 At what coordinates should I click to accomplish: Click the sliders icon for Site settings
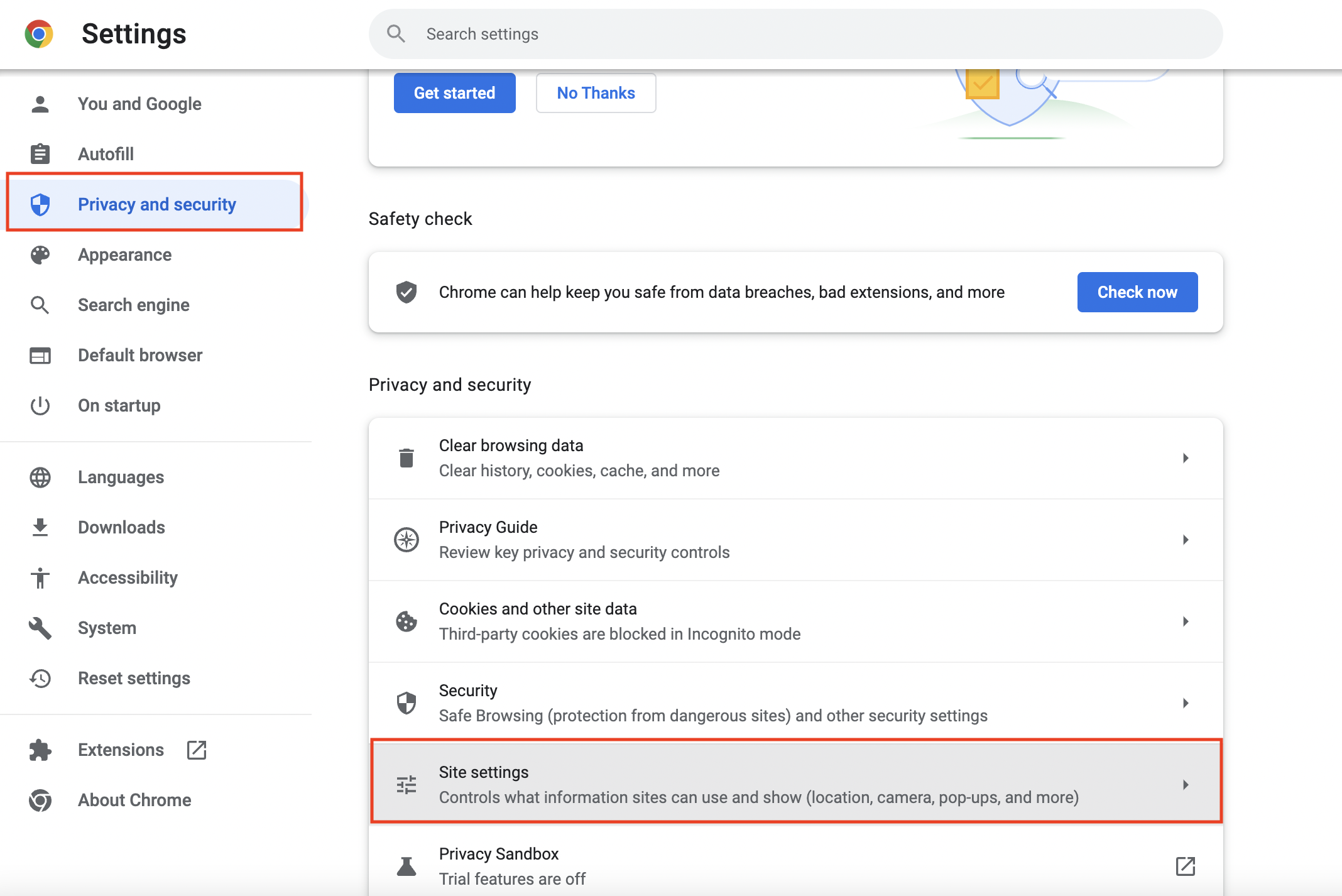pyautogui.click(x=406, y=785)
